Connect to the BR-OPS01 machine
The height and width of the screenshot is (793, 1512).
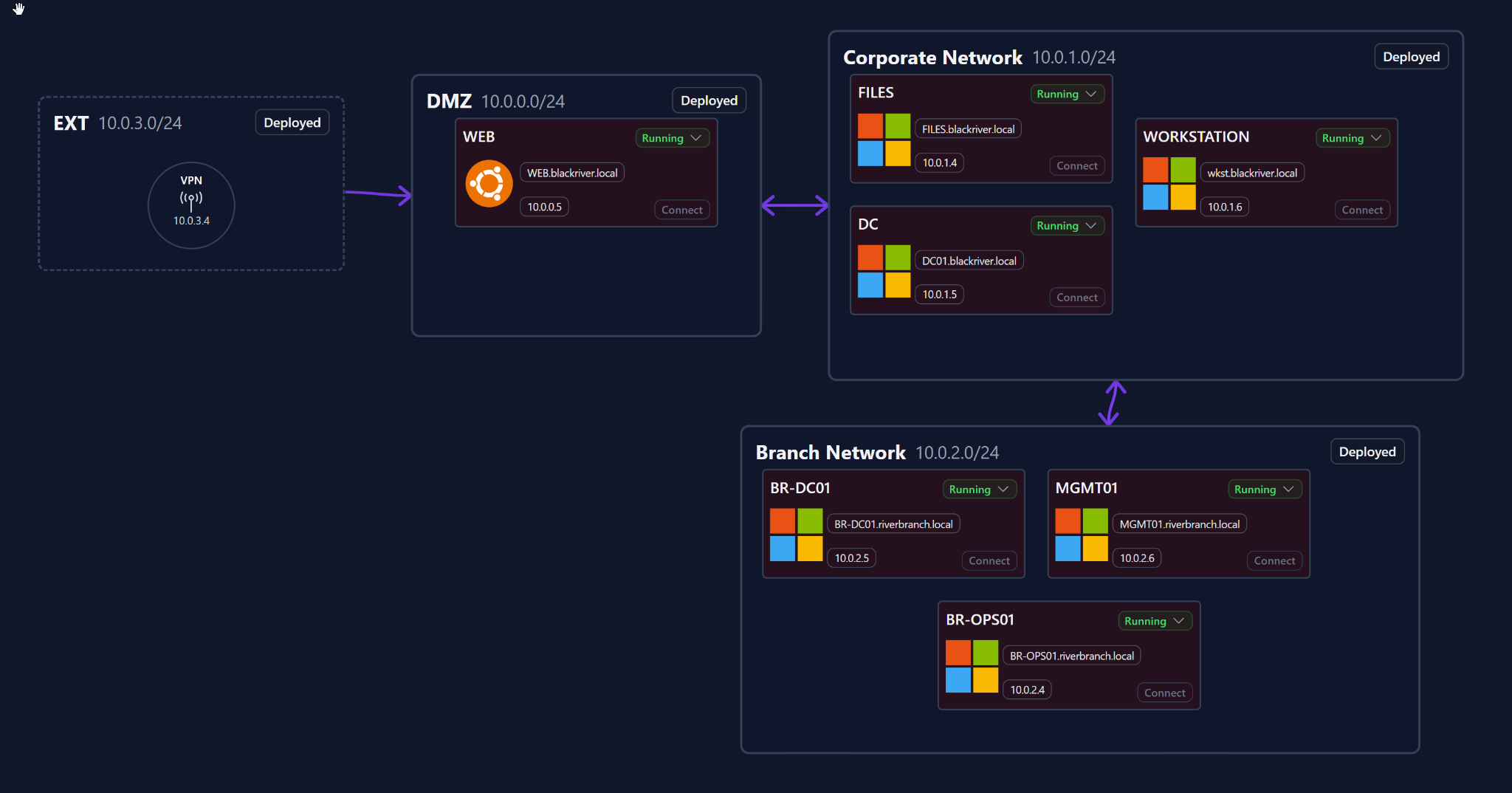[1165, 693]
